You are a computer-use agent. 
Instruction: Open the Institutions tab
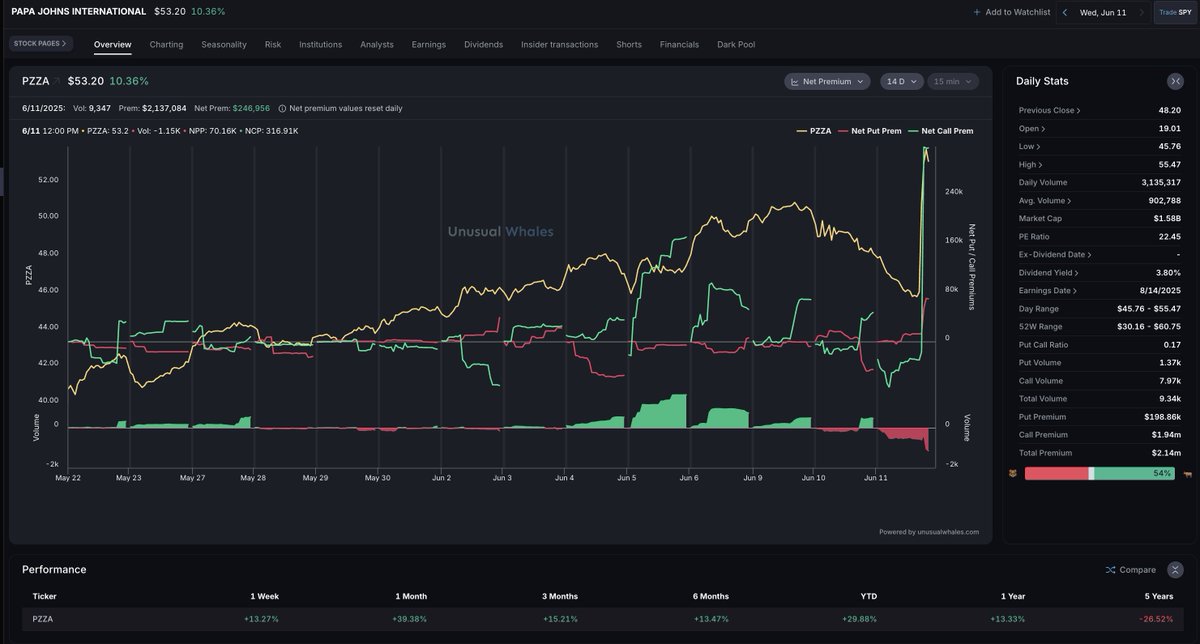pyautogui.click(x=320, y=44)
